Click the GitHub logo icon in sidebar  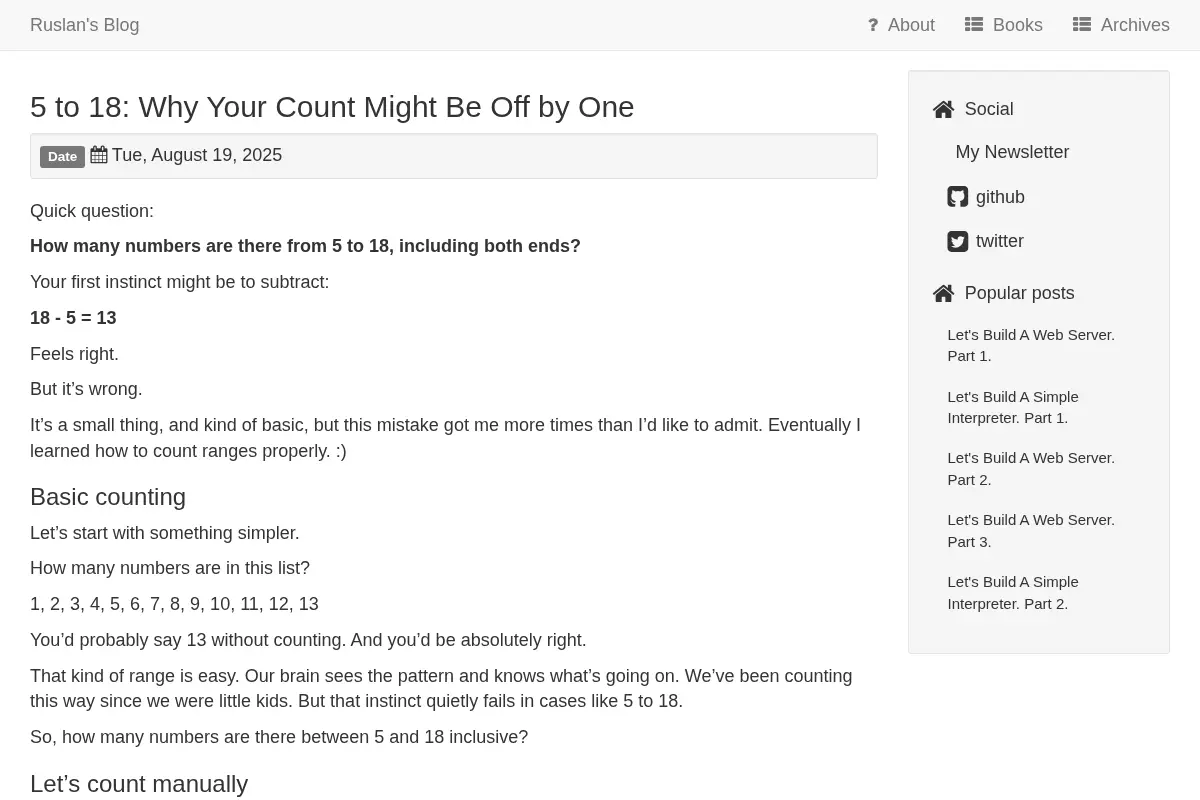pos(958,197)
